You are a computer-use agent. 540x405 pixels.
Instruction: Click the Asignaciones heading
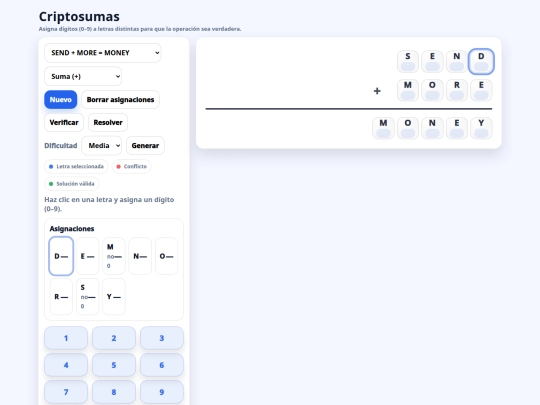(72, 229)
